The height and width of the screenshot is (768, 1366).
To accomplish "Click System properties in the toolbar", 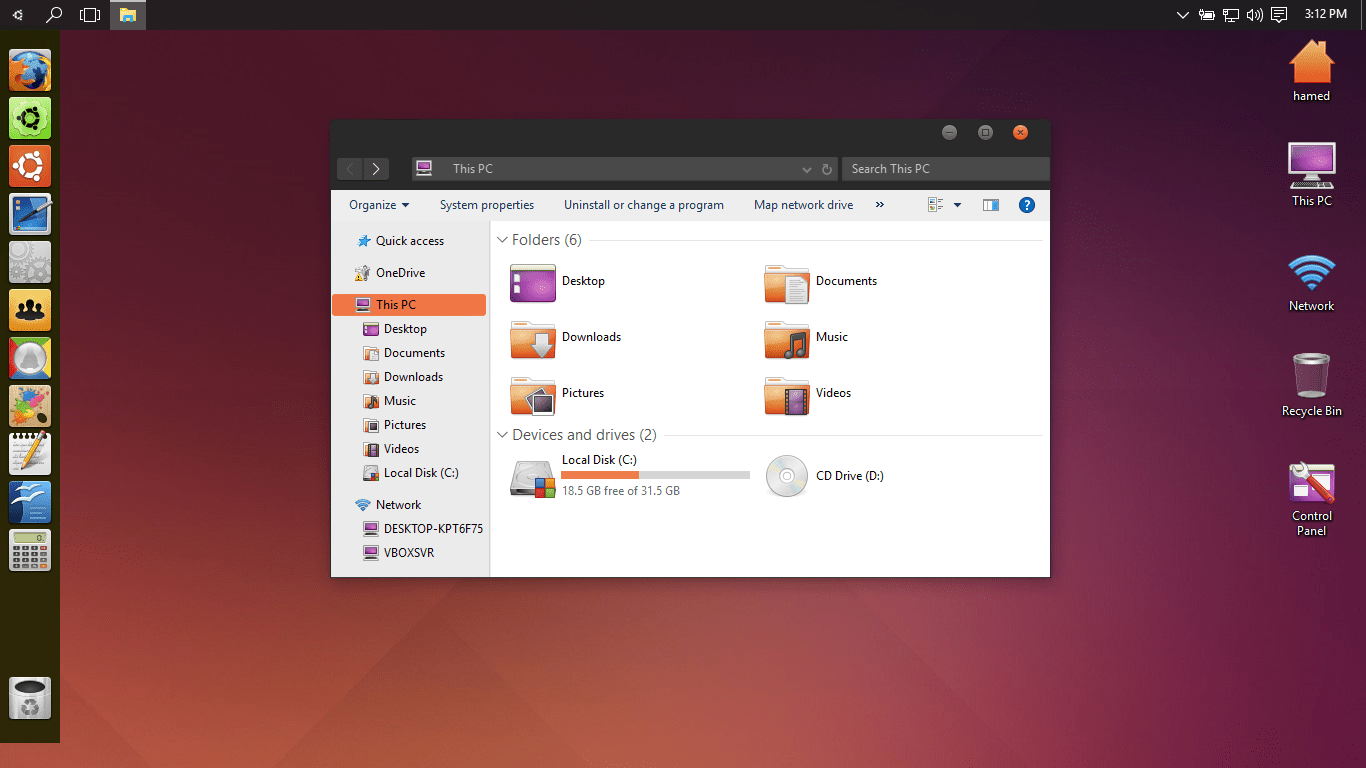I will pyautogui.click(x=487, y=204).
